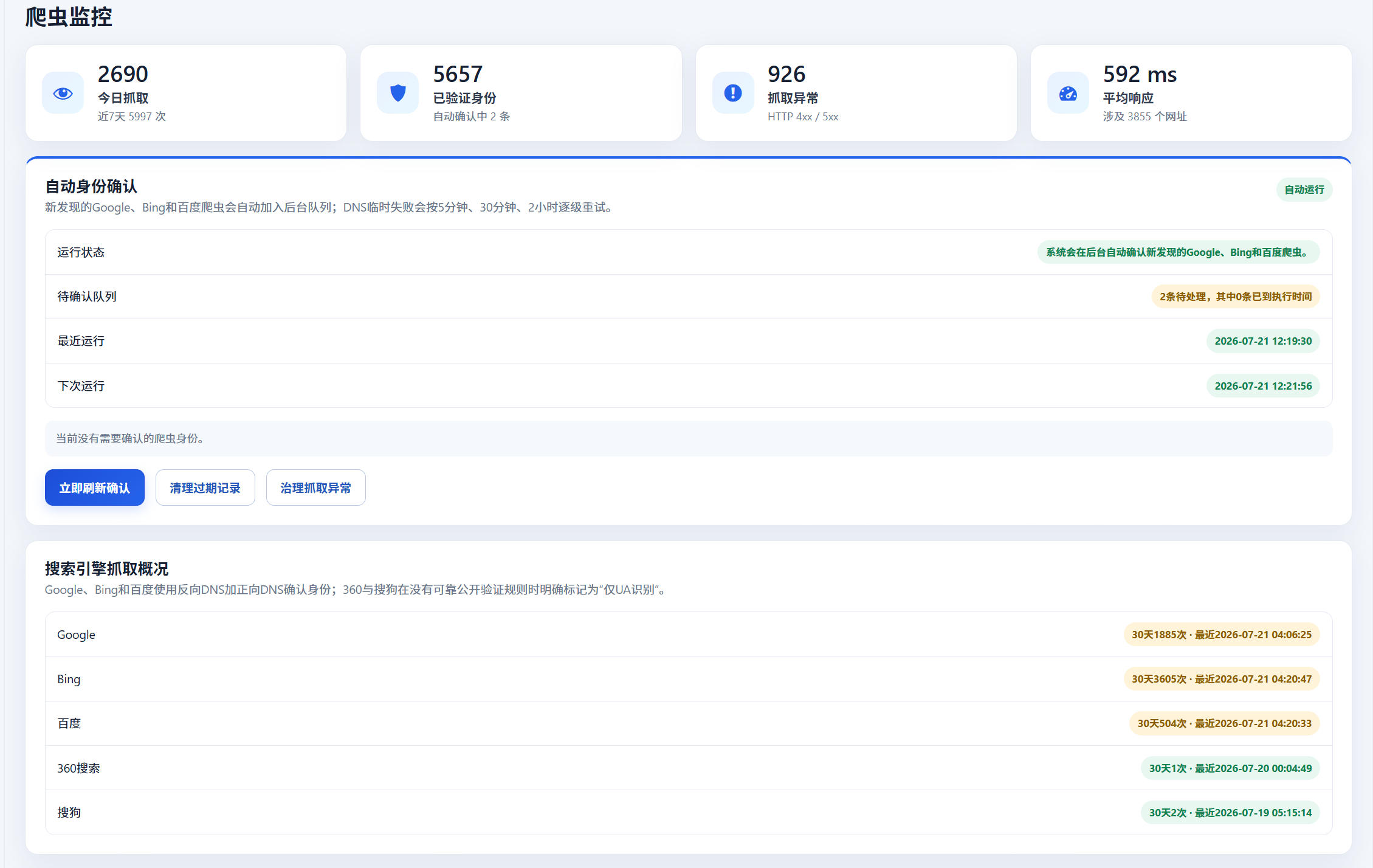Click the 30天2次 stats badge for 搜狗
The width and height of the screenshot is (1373, 868).
pos(1230,813)
